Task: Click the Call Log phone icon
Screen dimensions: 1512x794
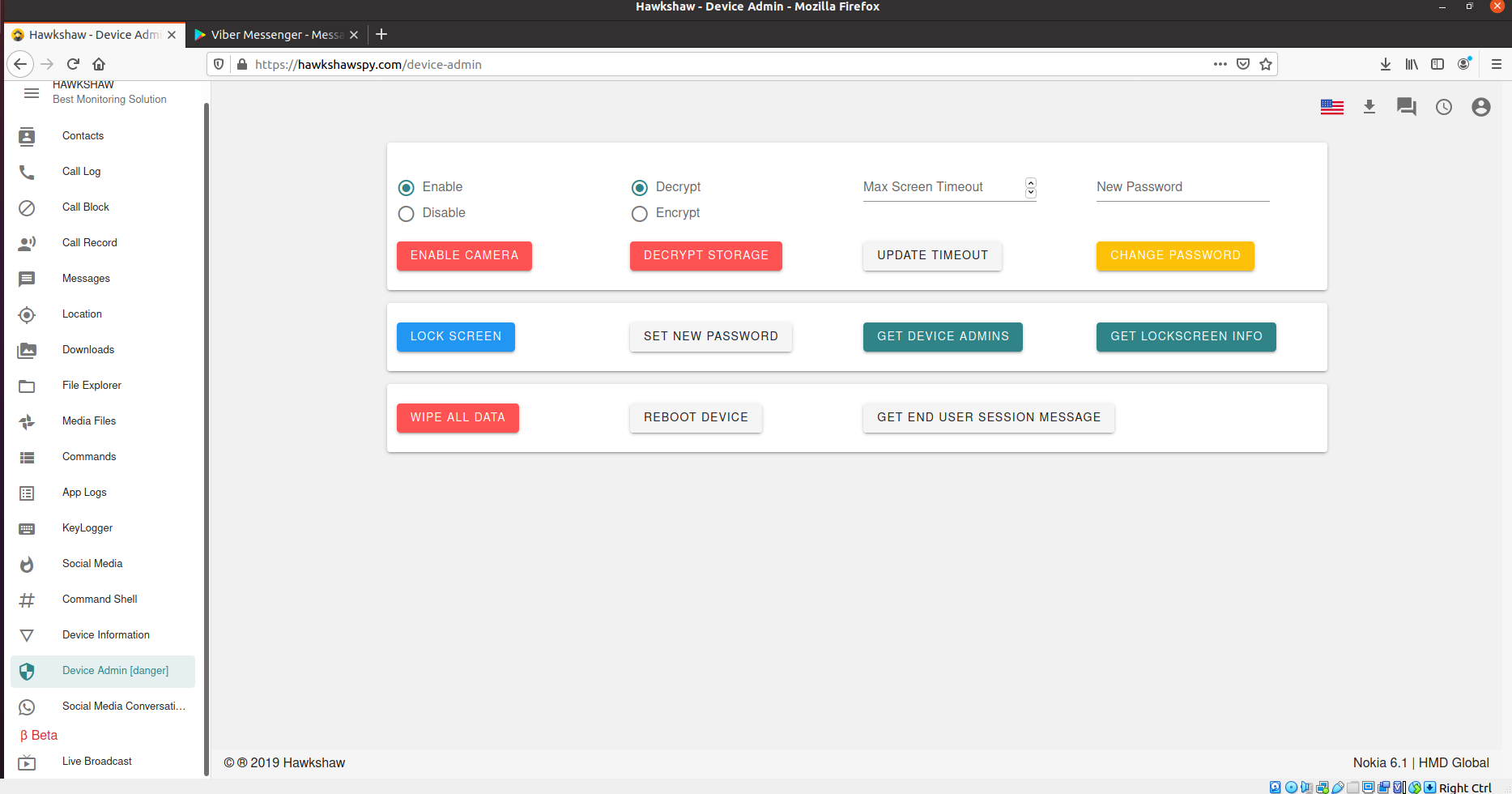Action: click(x=27, y=172)
